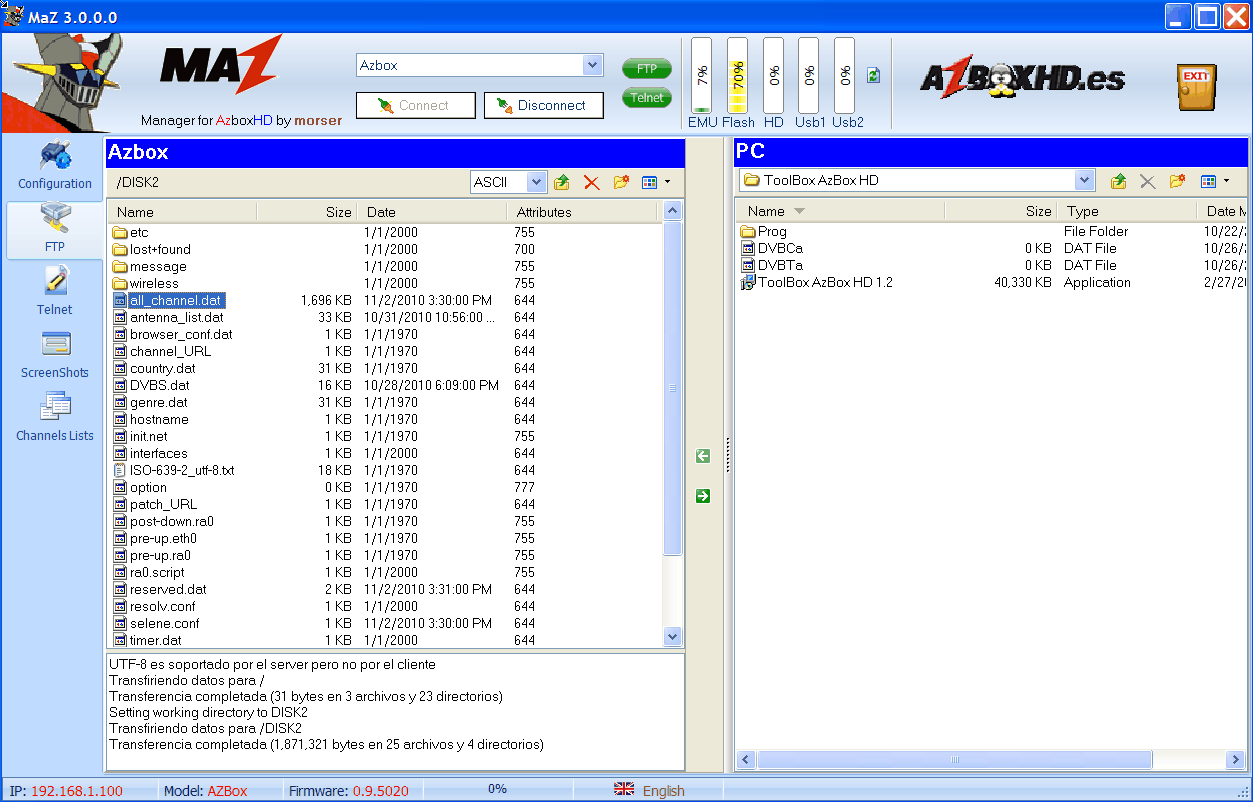Go up one folder in Azbox panel
Image resolution: width=1253 pixels, height=802 pixels.
tap(562, 182)
